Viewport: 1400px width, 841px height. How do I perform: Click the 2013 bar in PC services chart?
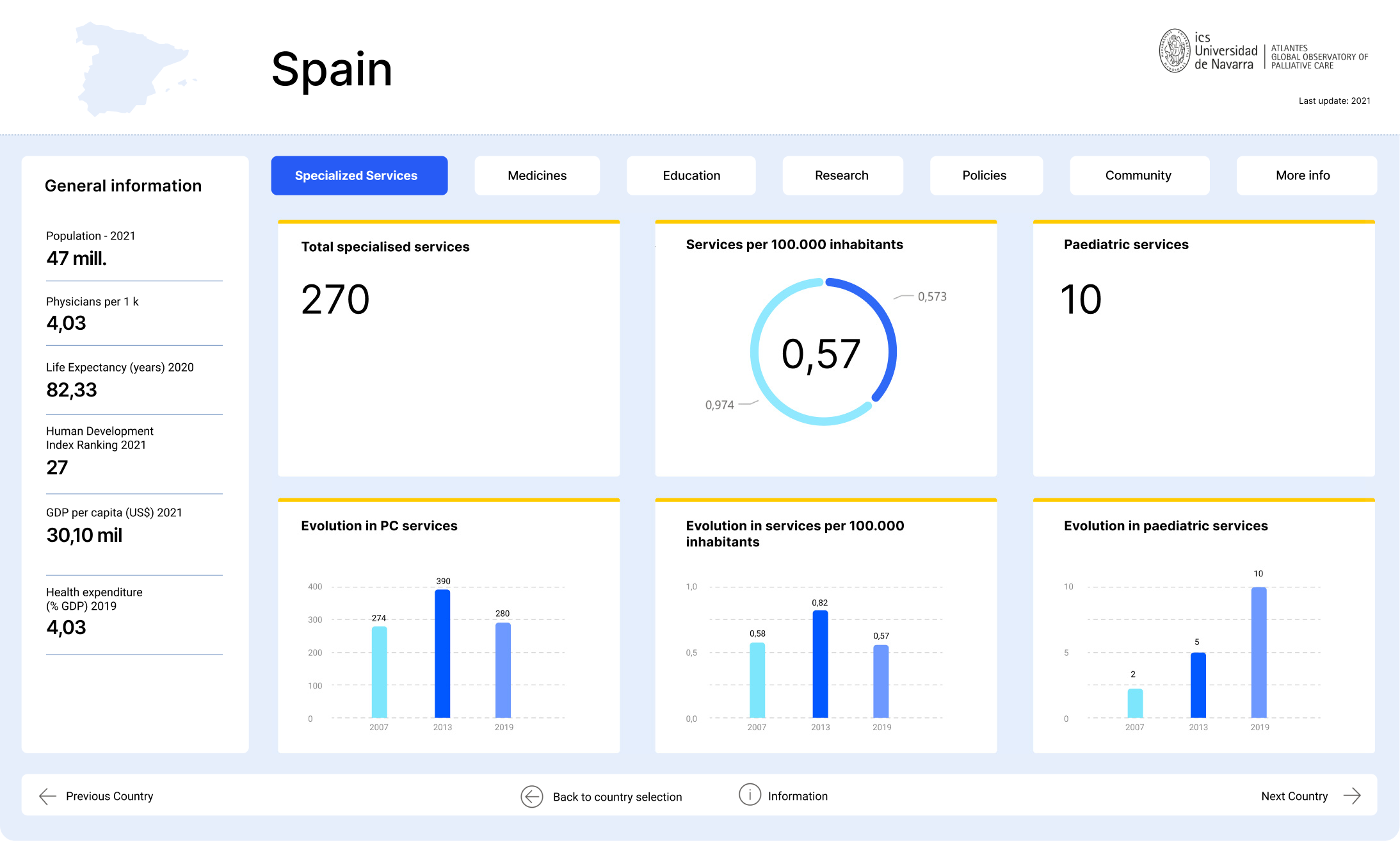coord(442,653)
